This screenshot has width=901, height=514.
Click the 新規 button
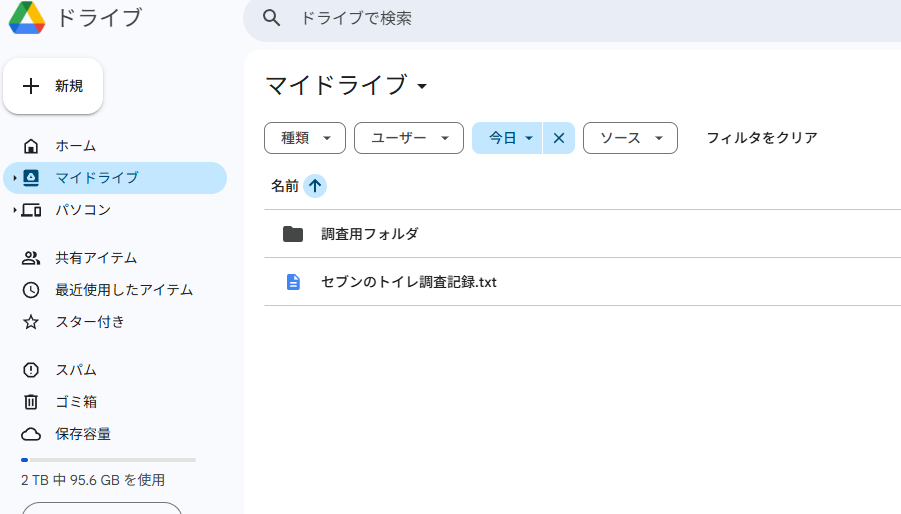pyautogui.click(x=53, y=86)
